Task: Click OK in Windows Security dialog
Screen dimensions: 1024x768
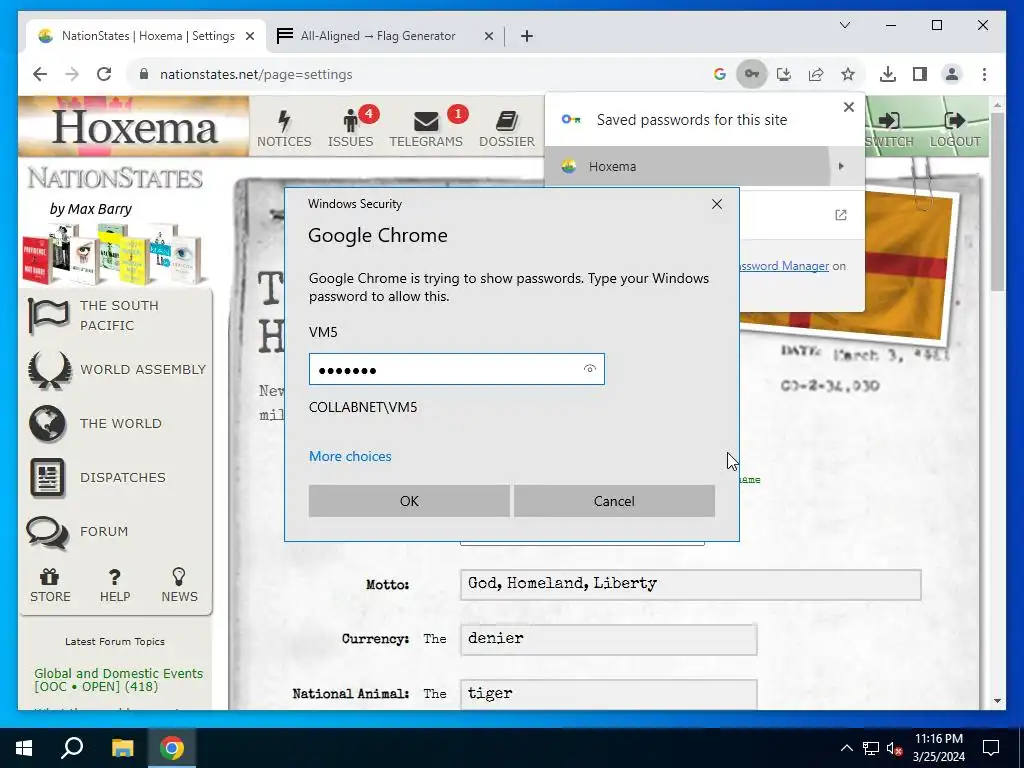Action: (x=409, y=501)
